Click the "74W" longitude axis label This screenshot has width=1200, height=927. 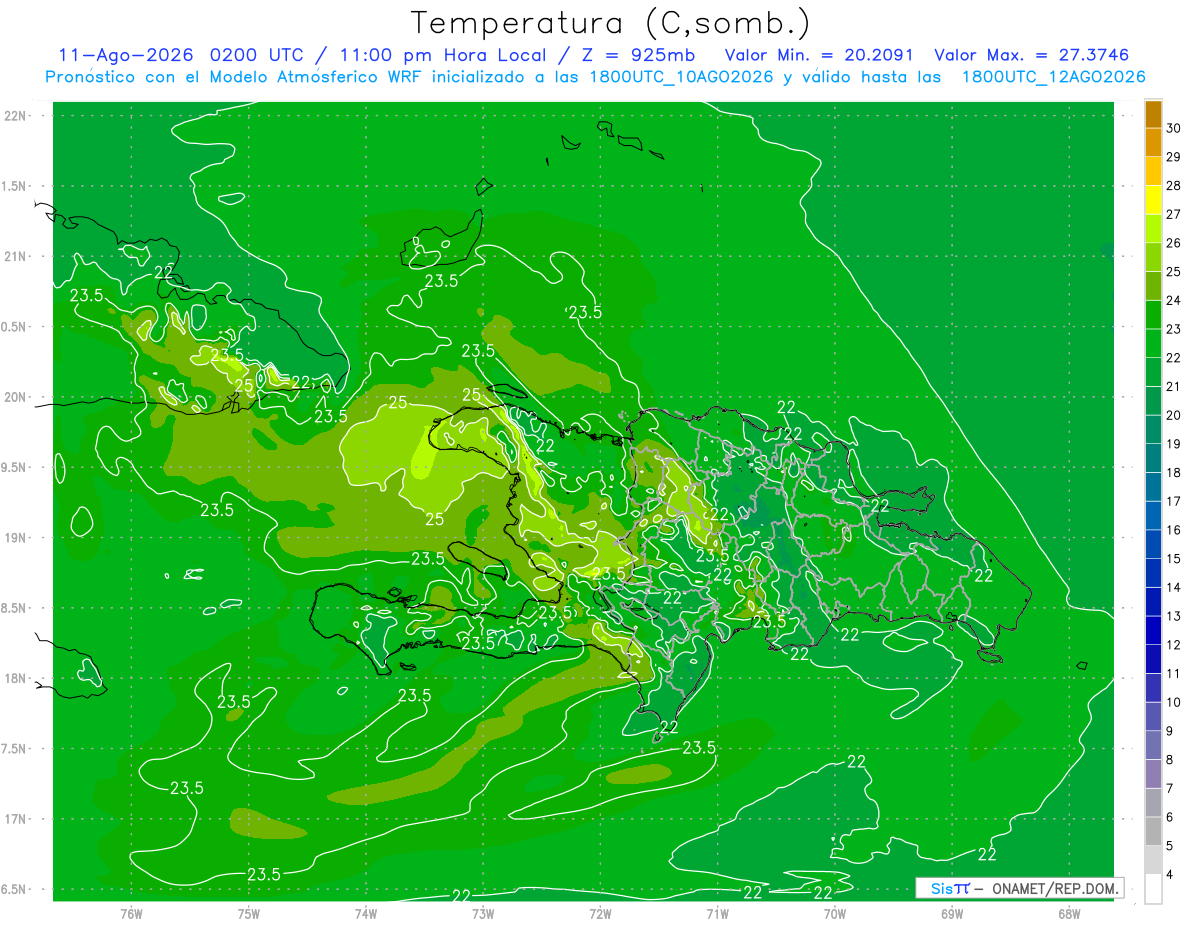(365, 914)
